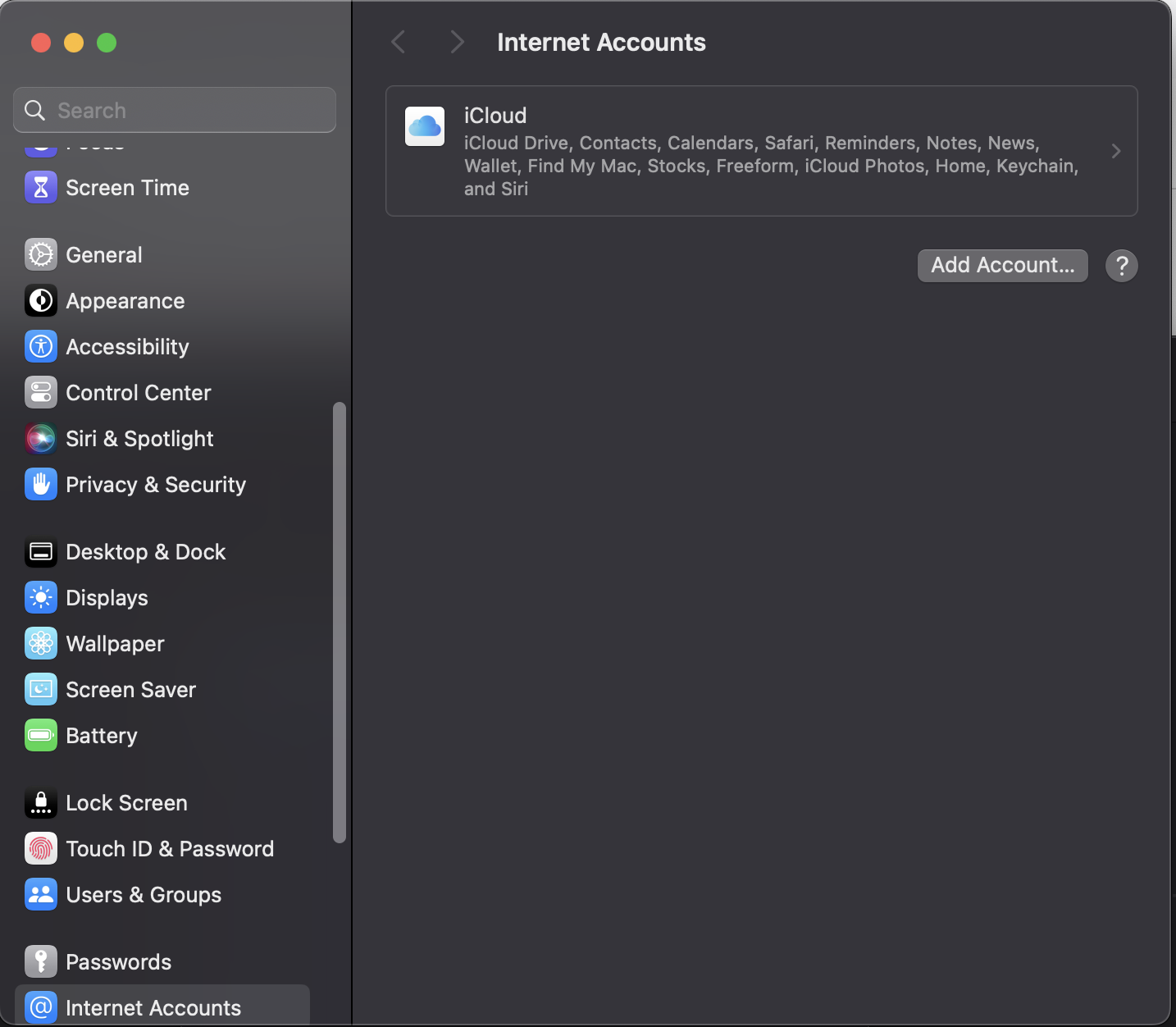Click the sidebar vertical scrollbar
Viewport: 1176px width, 1027px height.
click(x=340, y=622)
